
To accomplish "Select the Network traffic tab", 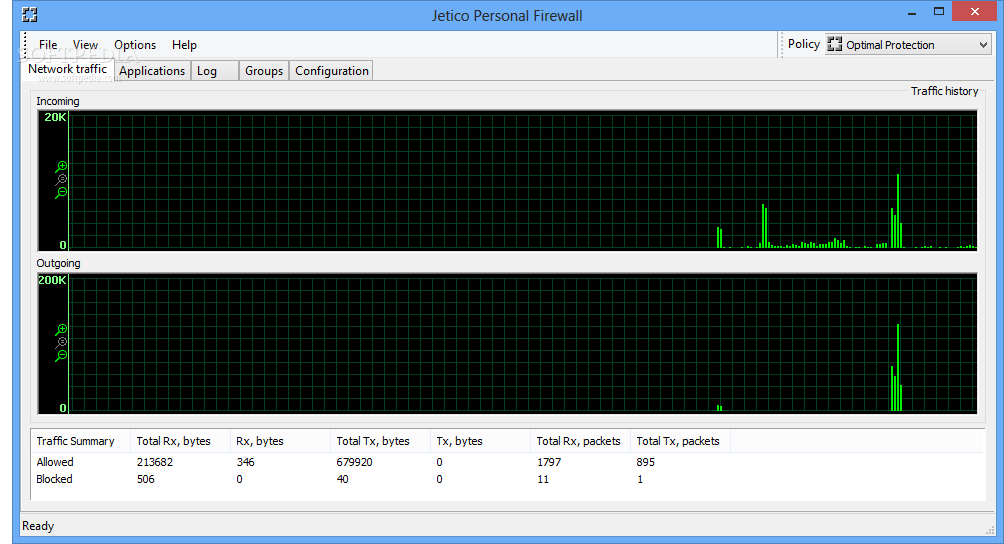I will click(x=67, y=69).
